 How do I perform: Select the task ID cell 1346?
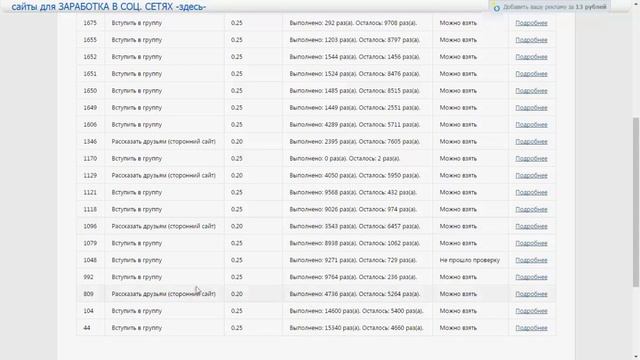click(90, 142)
